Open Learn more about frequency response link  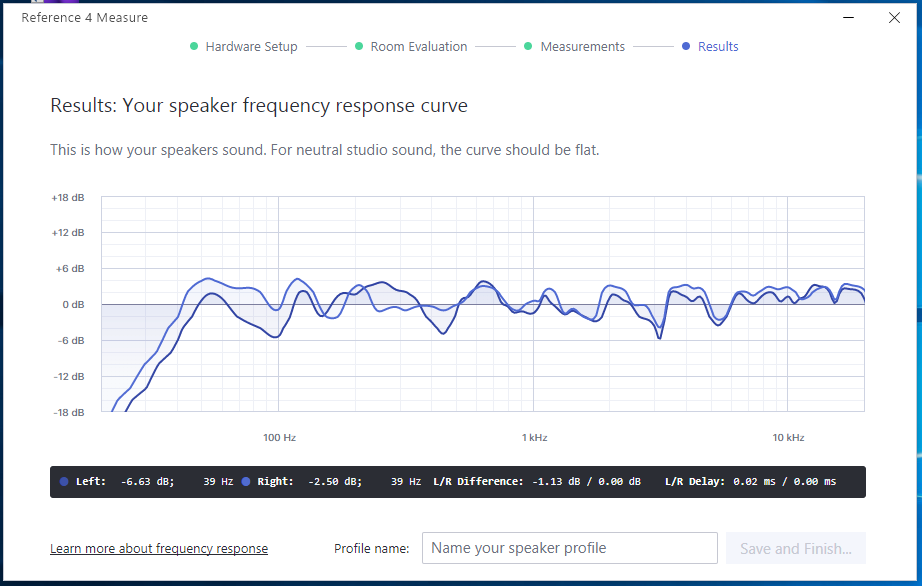(x=159, y=548)
